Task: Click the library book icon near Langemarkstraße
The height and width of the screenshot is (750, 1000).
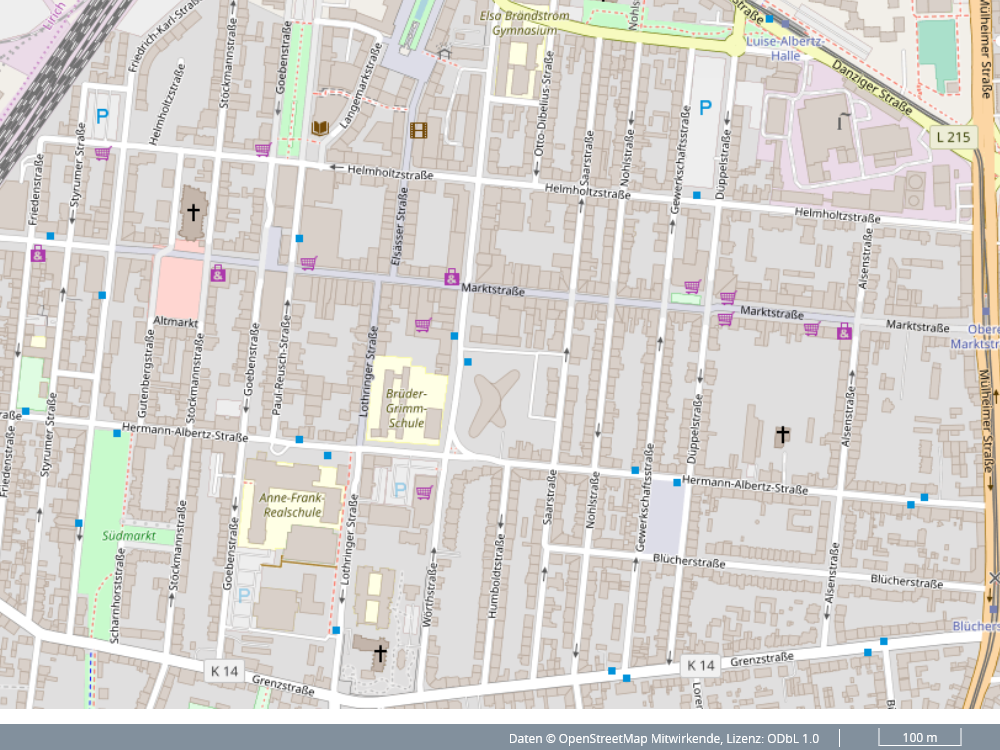Action: 320,128
